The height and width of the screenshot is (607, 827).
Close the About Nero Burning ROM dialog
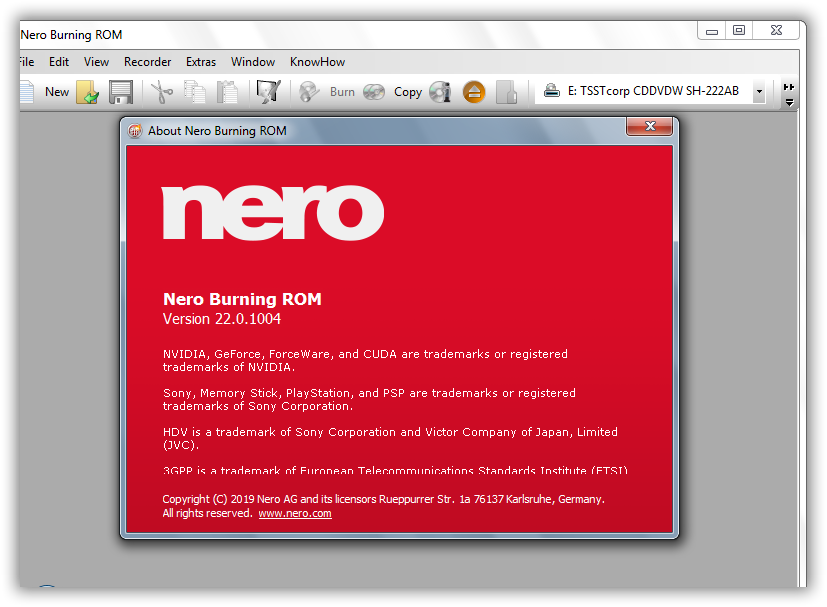tap(650, 126)
